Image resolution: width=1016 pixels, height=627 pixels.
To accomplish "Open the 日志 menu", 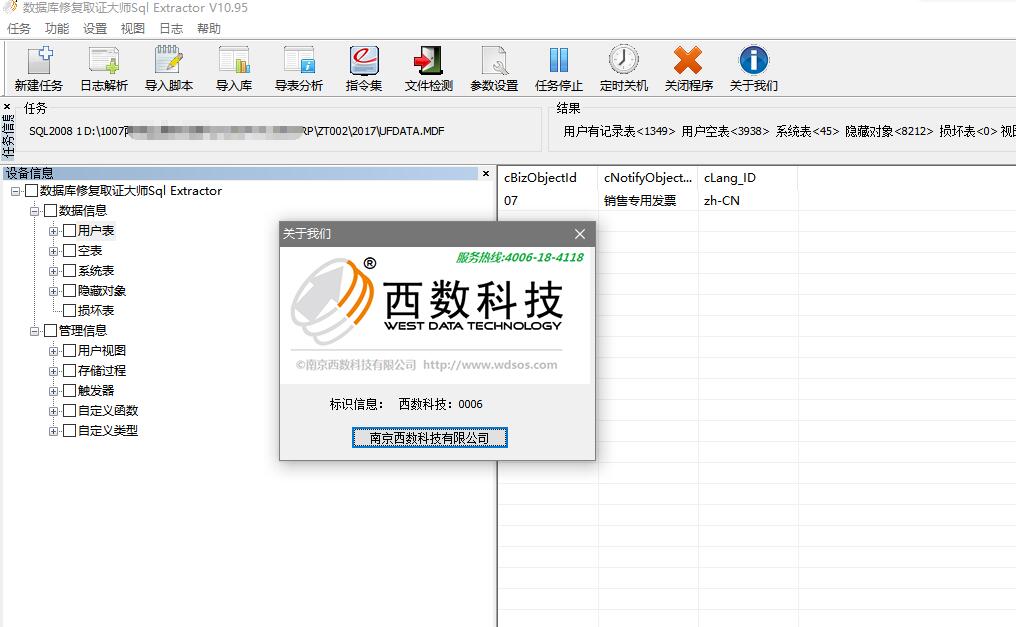I will (171, 28).
